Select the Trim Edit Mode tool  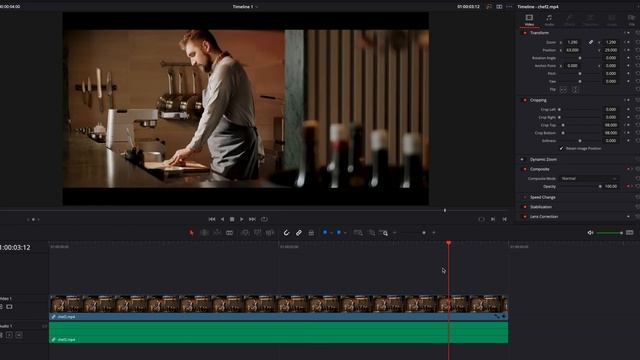204,233
